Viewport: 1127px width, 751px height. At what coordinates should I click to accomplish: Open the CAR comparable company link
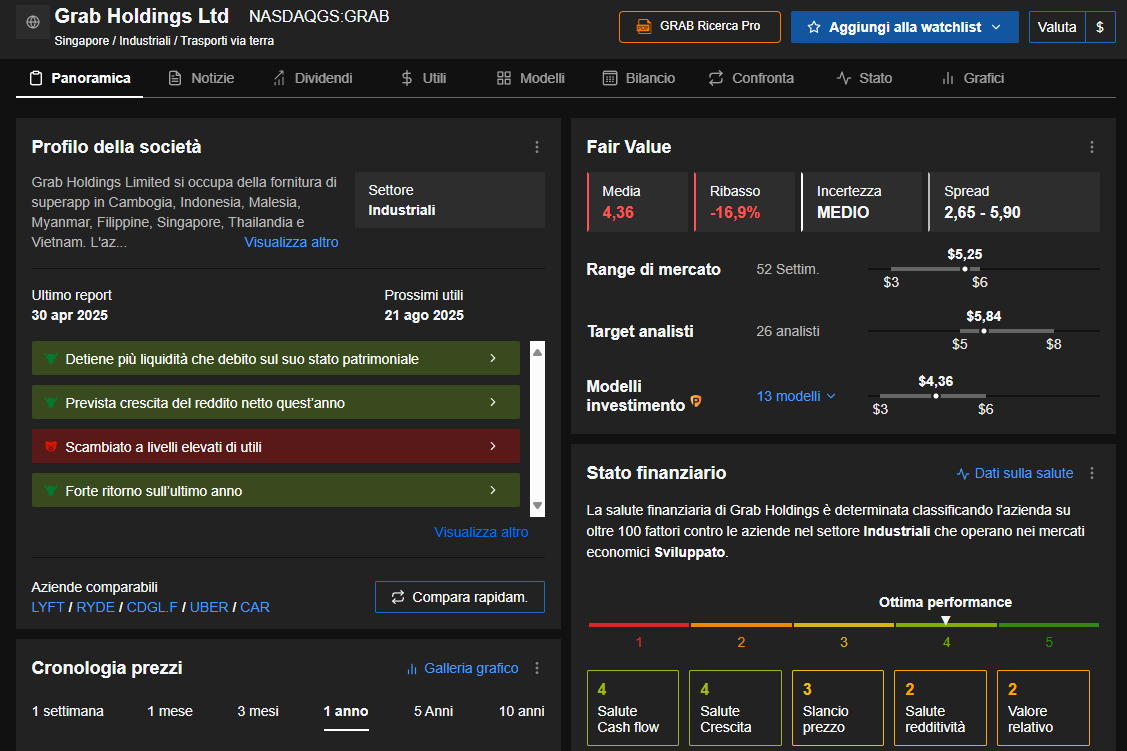click(x=255, y=607)
